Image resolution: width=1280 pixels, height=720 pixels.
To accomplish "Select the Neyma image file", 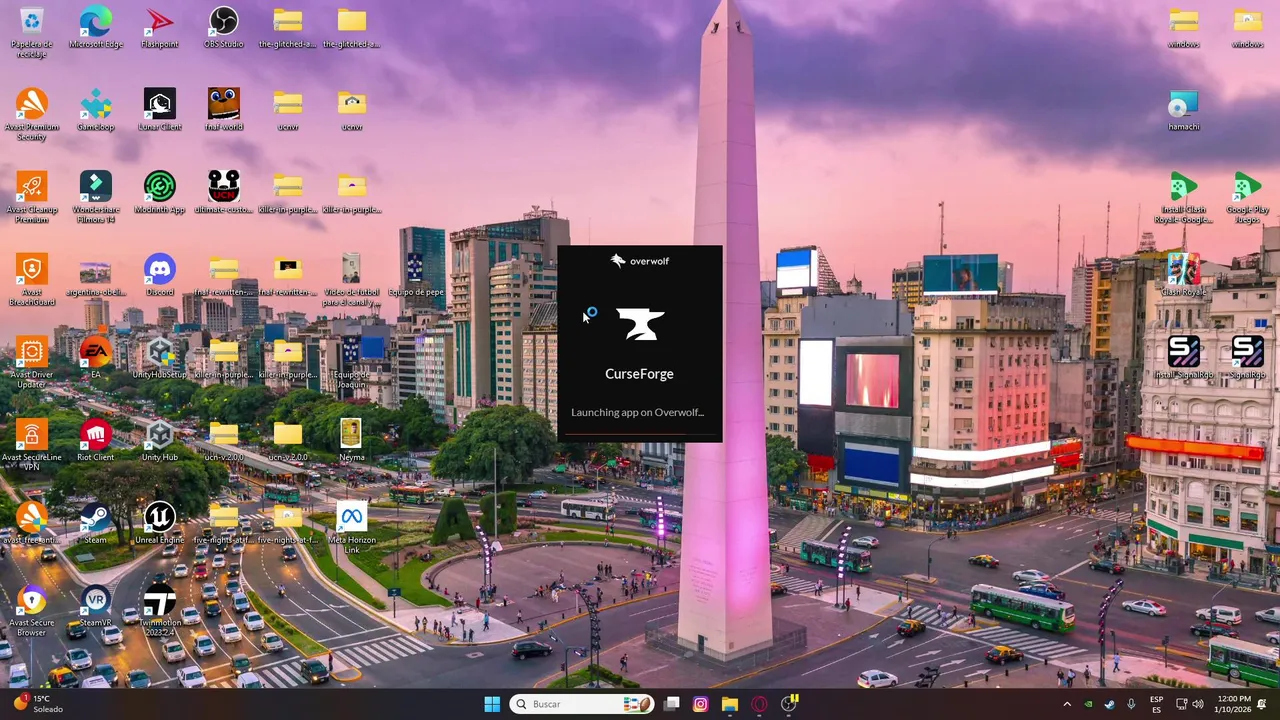I will [351, 441].
